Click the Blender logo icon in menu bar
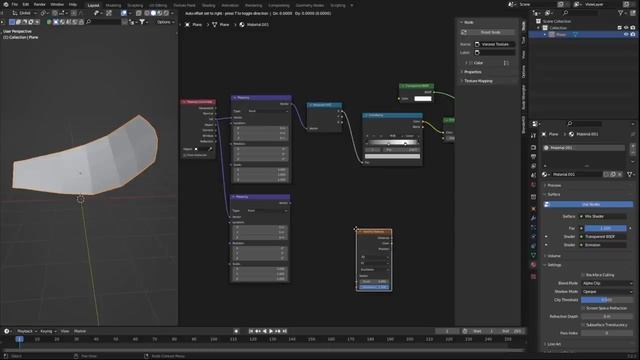This screenshot has width=640, height=360. coord(6,4)
